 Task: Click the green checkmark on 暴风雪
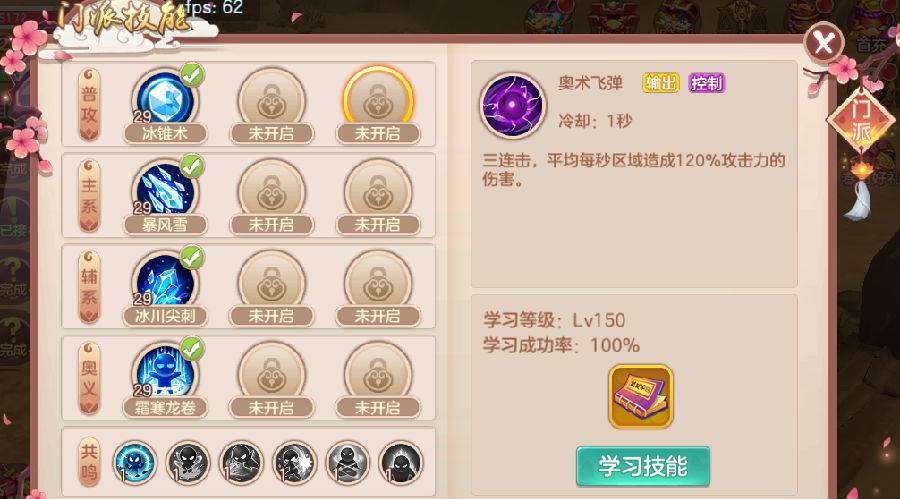[x=192, y=166]
